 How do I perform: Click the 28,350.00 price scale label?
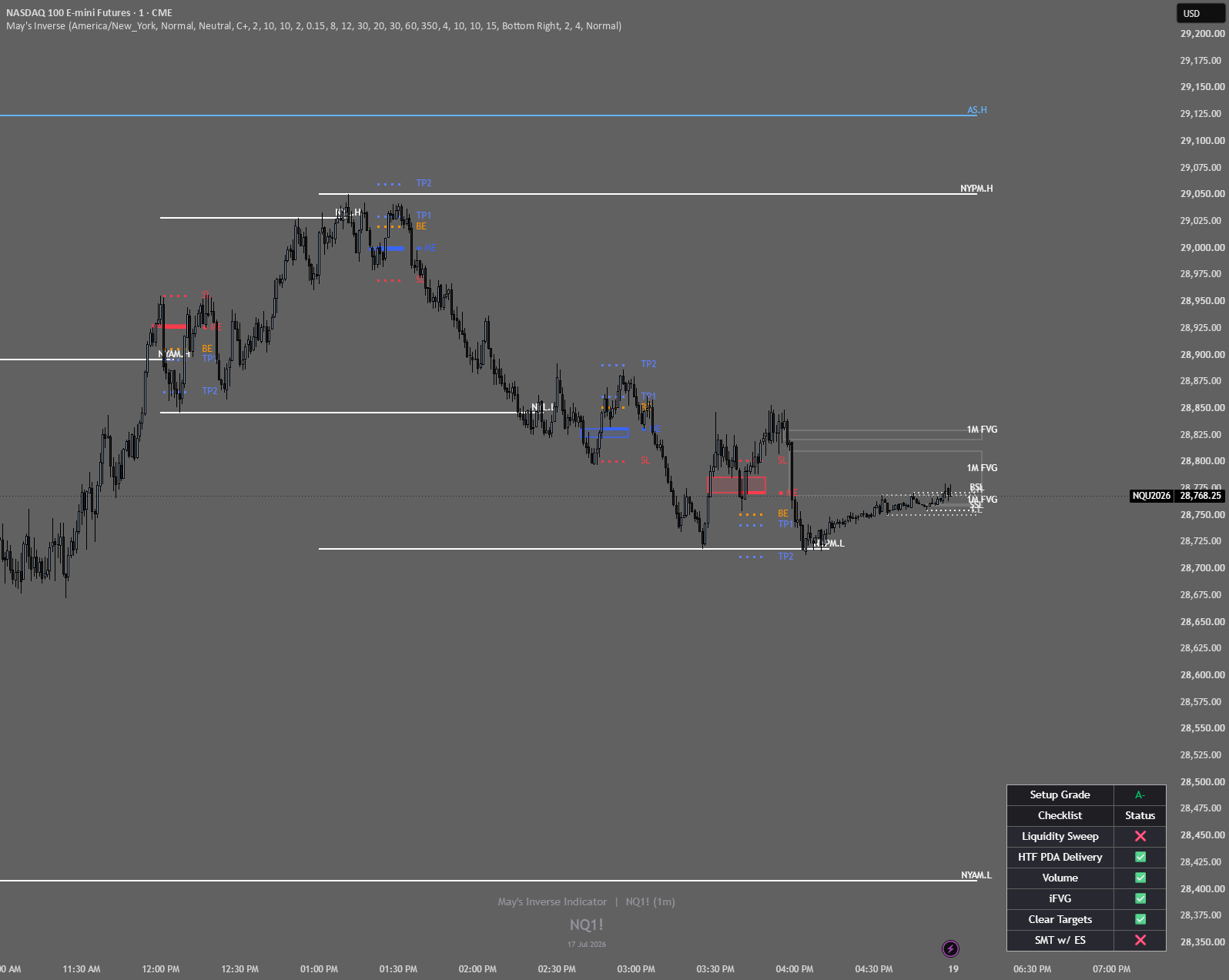click(x=1202, y=942)
